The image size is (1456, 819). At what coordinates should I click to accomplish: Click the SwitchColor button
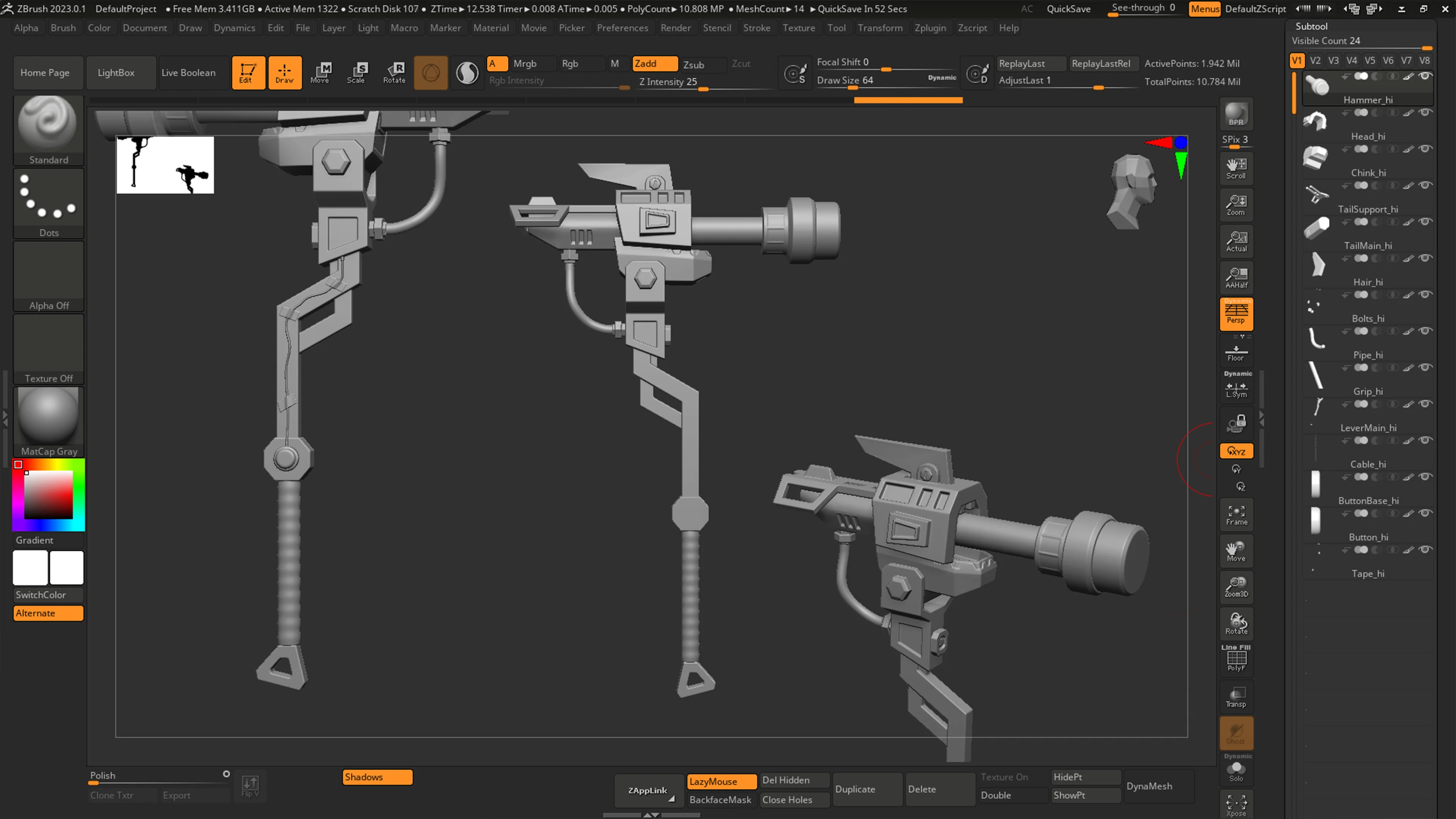[x=49, y=594]
